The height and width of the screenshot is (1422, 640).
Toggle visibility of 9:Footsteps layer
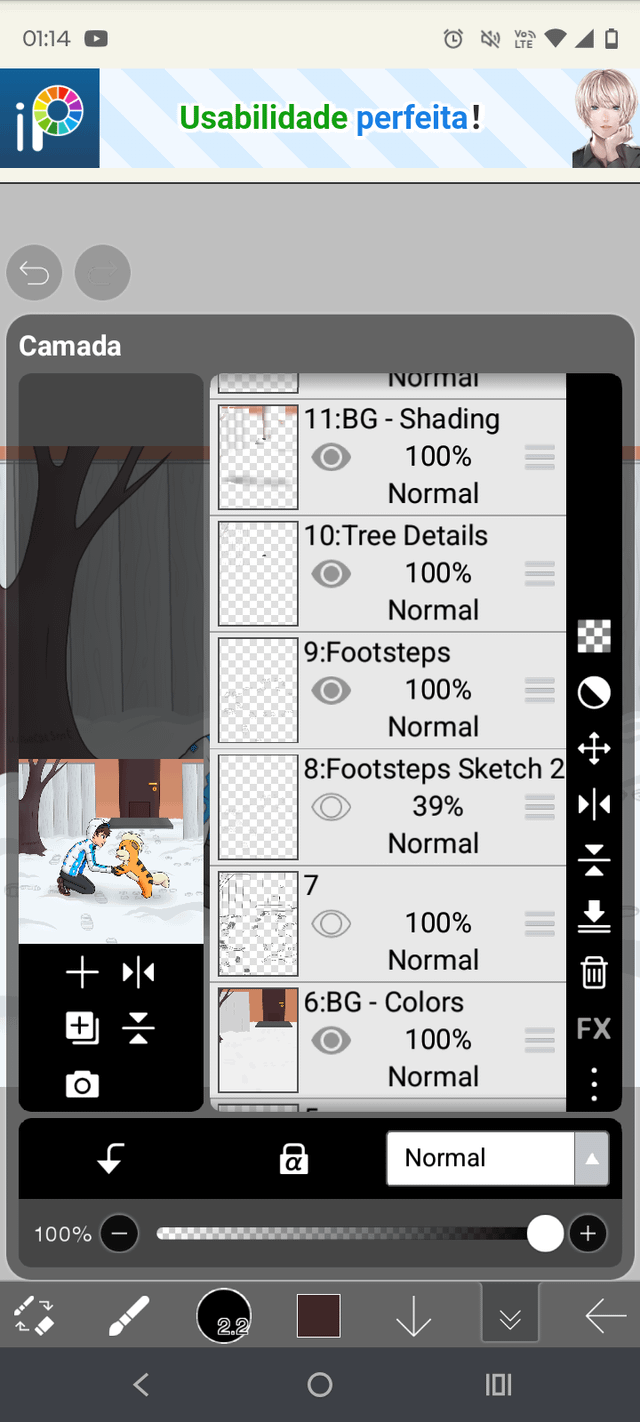(x=331, y=690)
